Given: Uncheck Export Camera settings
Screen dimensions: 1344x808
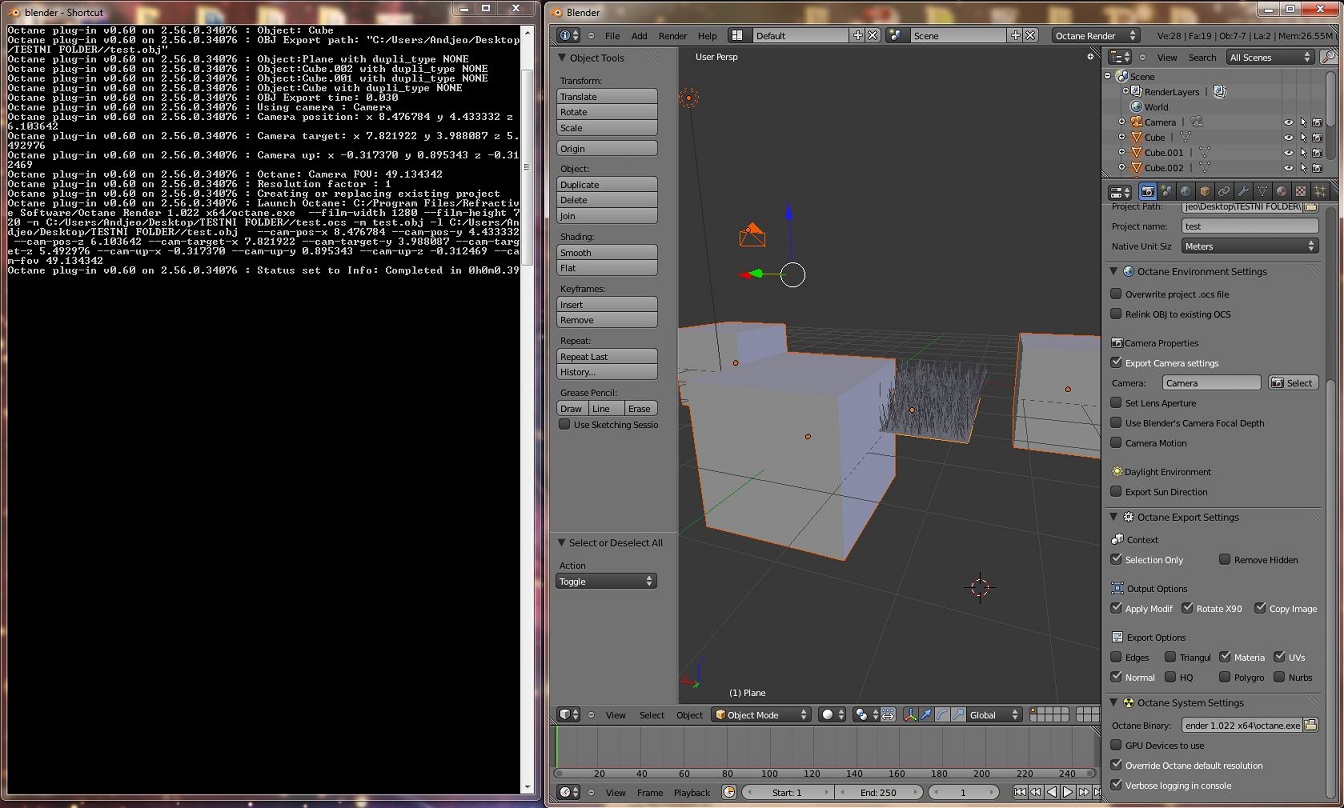Looking at the screenshot, I should (x=1116, y=363).
